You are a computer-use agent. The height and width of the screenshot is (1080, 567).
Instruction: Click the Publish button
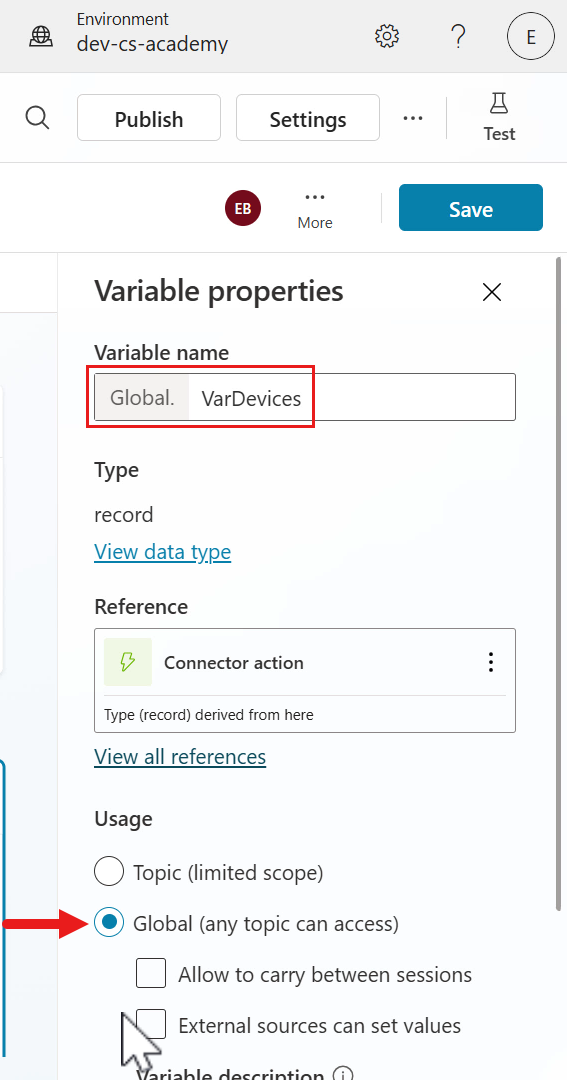tap(149, 118)
